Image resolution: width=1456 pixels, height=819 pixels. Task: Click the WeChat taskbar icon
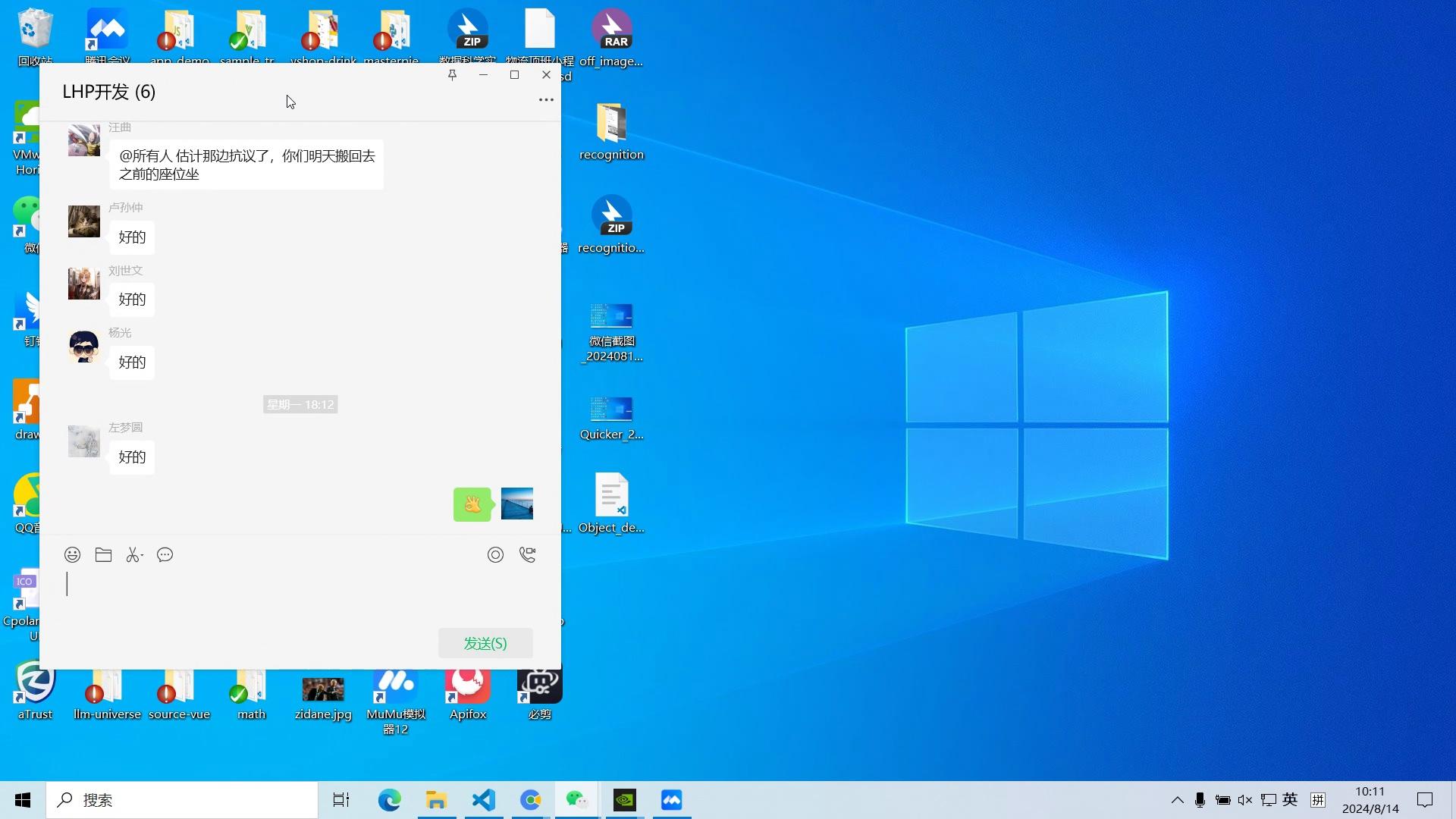tap(577, 800)
